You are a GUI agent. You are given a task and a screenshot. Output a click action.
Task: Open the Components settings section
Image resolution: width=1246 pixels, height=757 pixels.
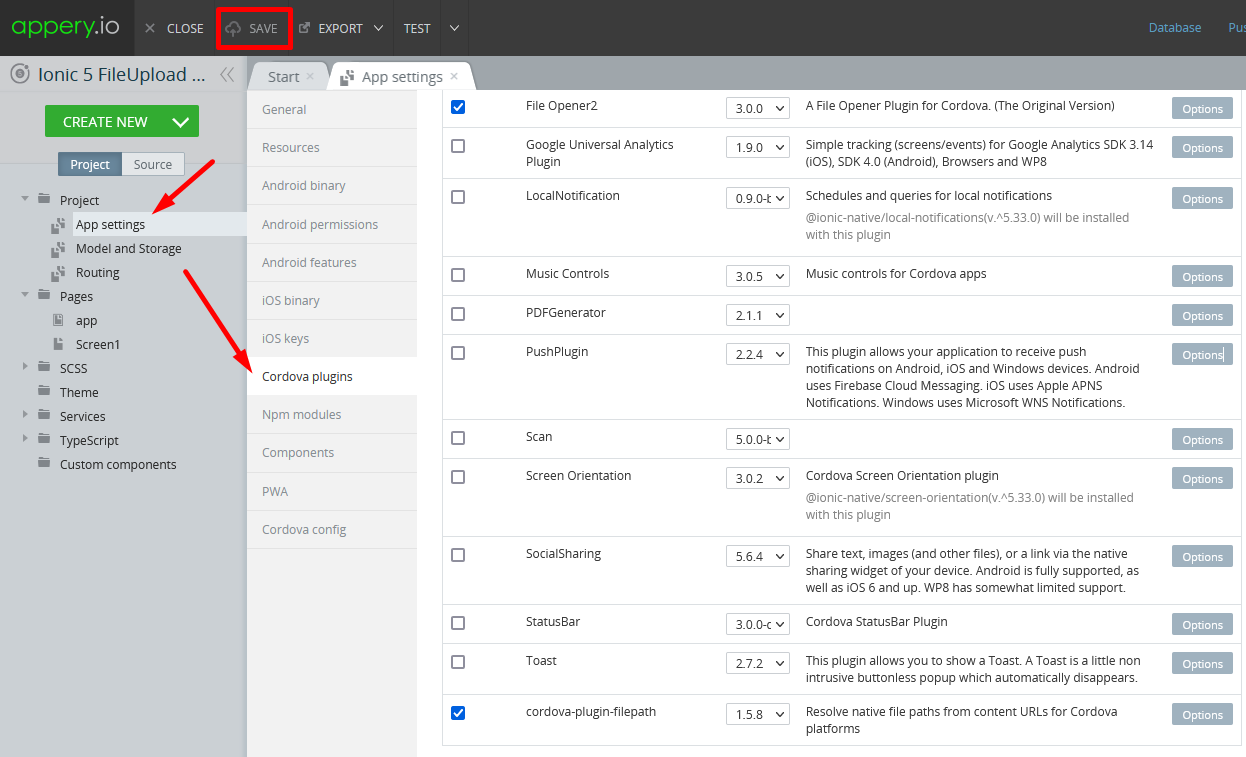click(x=332, y=453)
